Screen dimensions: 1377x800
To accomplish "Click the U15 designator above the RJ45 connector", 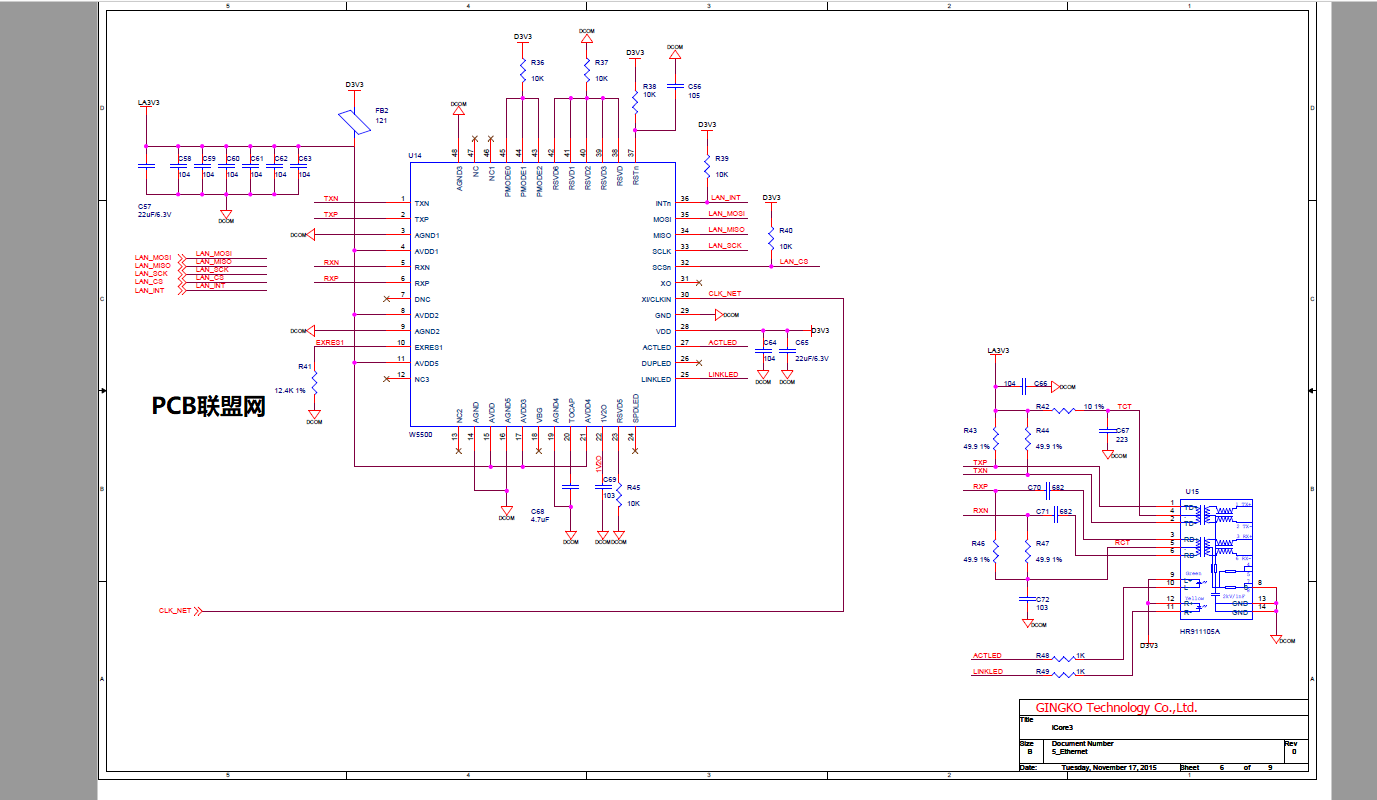I will (x=1191, y=492).
